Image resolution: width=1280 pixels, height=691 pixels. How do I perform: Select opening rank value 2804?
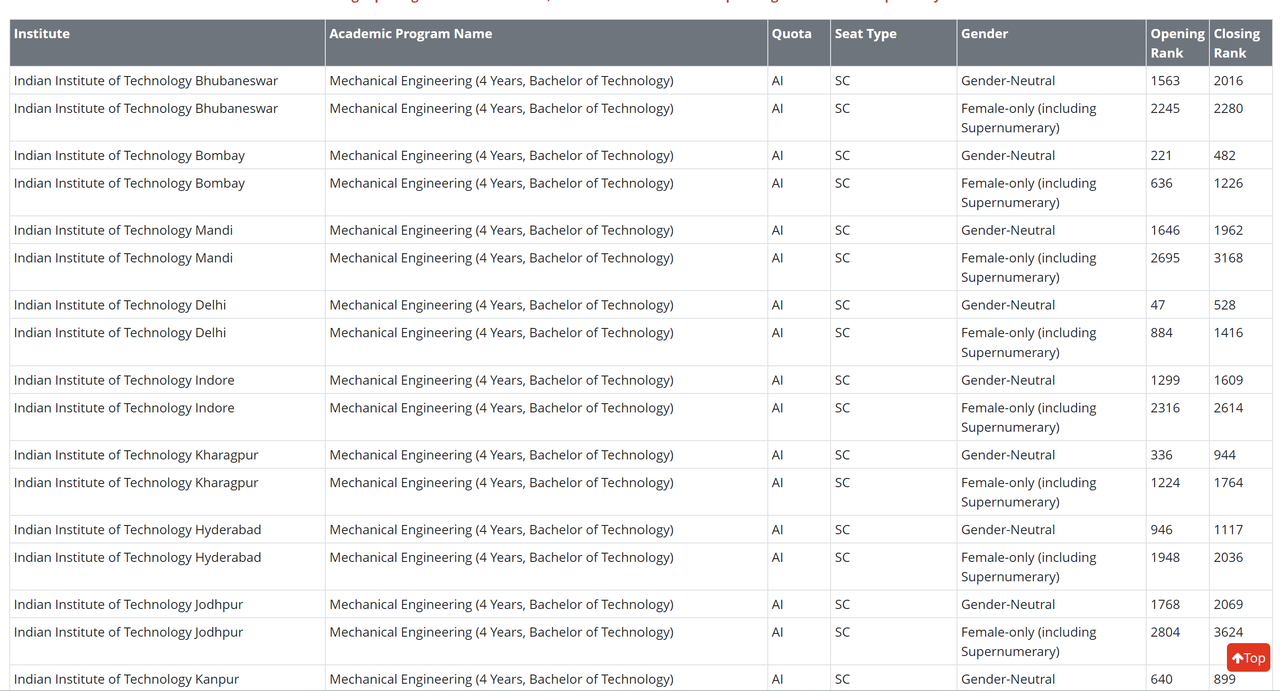click(x=1165, y=633)
